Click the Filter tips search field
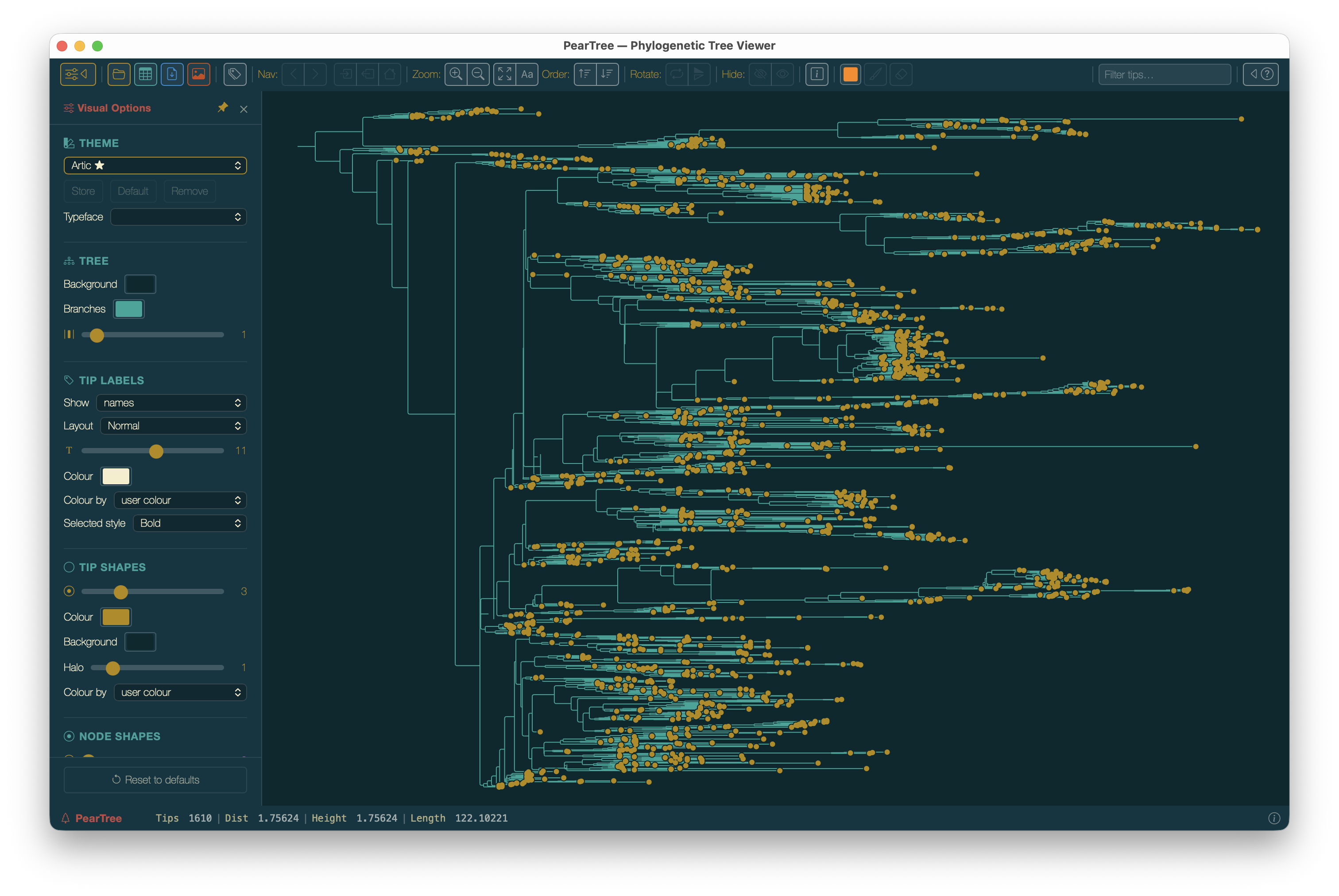Screen dimensions: 1339x896 point(1164,74)
